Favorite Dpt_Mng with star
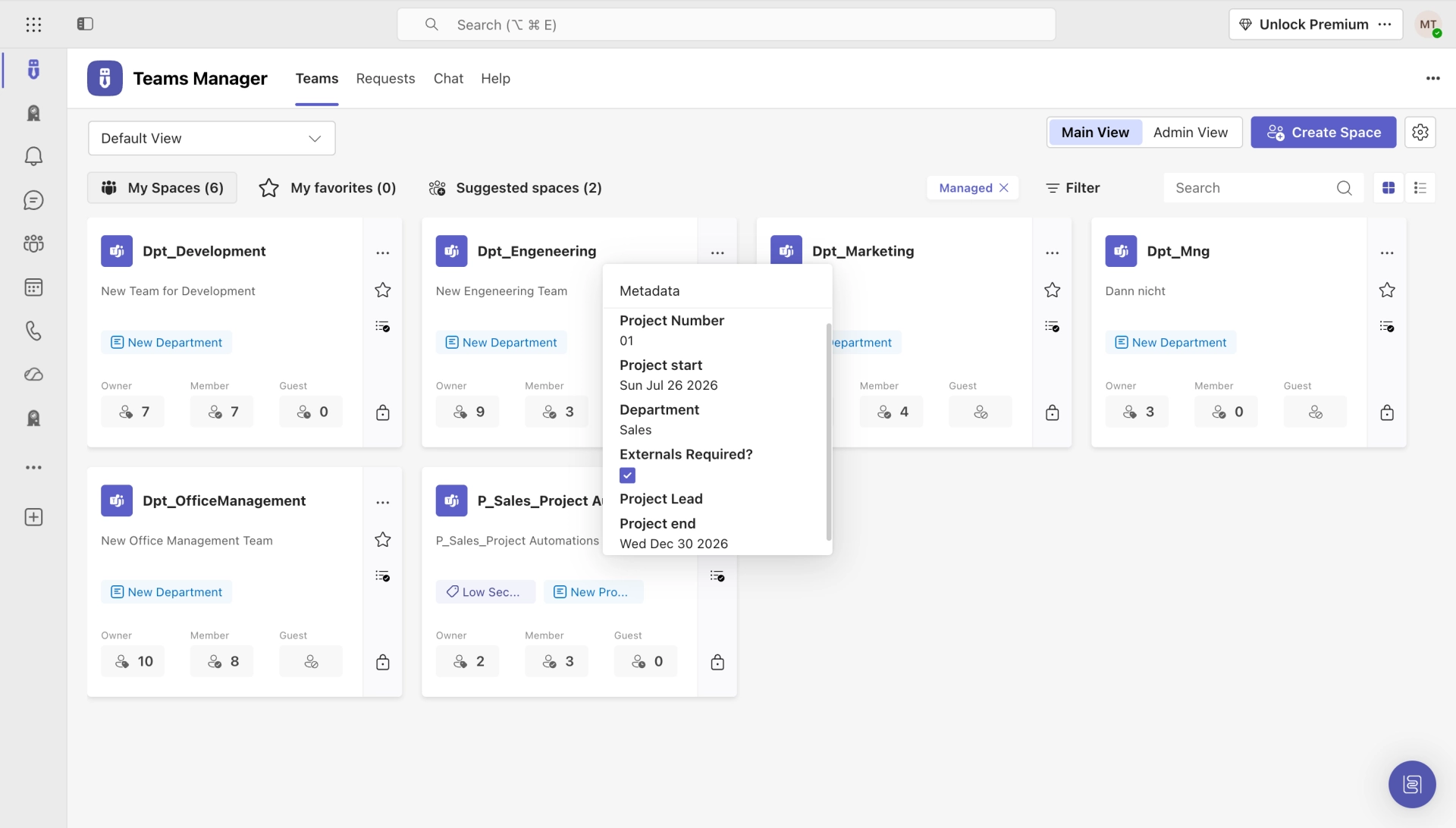Screen dimensions: 1456x828 tap(1387, 290)
